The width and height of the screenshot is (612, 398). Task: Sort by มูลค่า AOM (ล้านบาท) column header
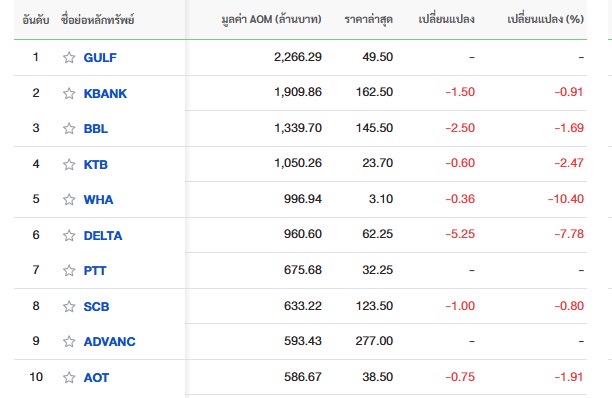[x=271, y=19]
